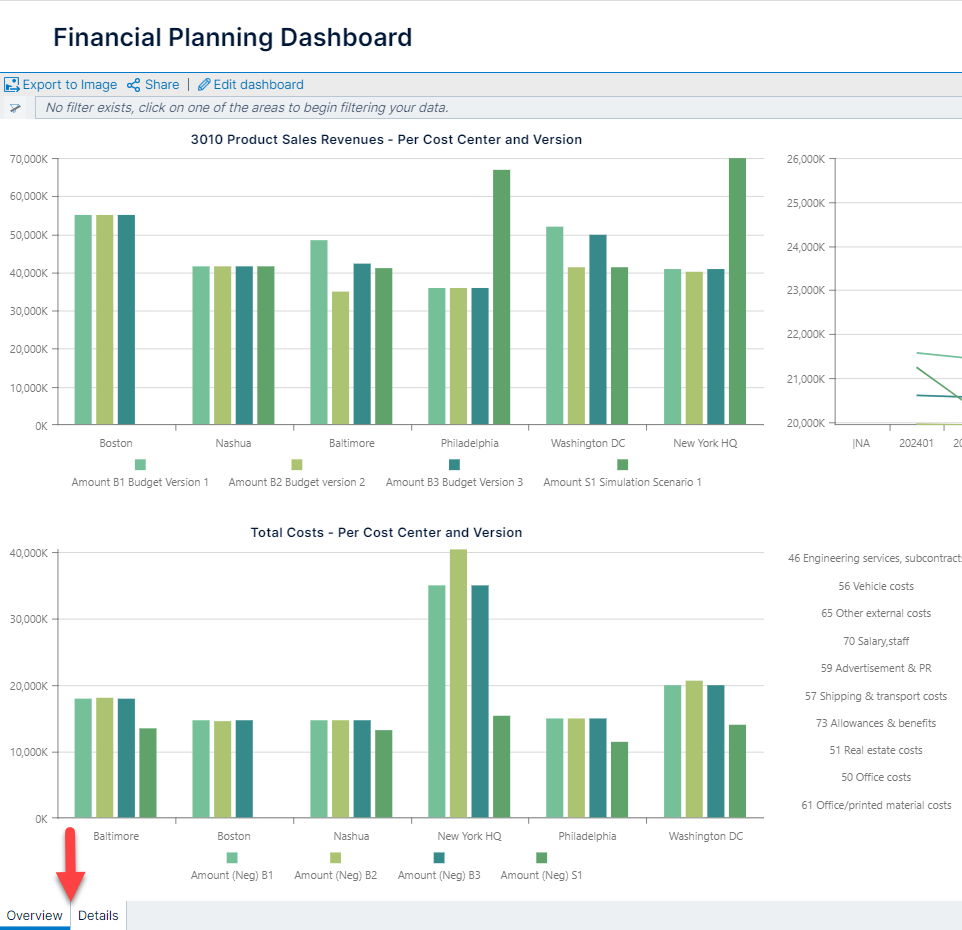The width and height of the screenshot is (962, 930).
Task: Switch to the Details tab
Action: (98, 915)
